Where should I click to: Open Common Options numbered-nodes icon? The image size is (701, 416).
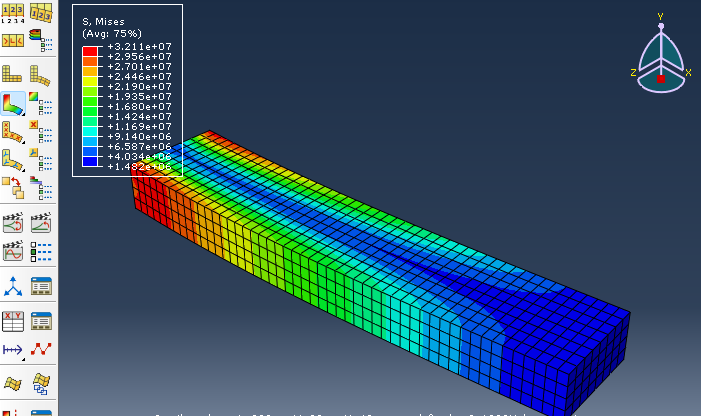click(x=13, y=13)
